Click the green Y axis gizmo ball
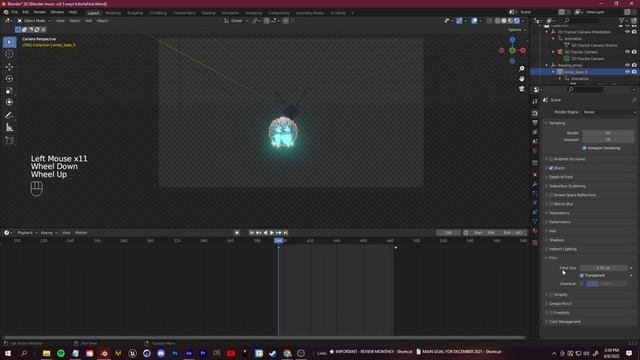Viewport: 640px width, 360px height. [x=512, y=51]
